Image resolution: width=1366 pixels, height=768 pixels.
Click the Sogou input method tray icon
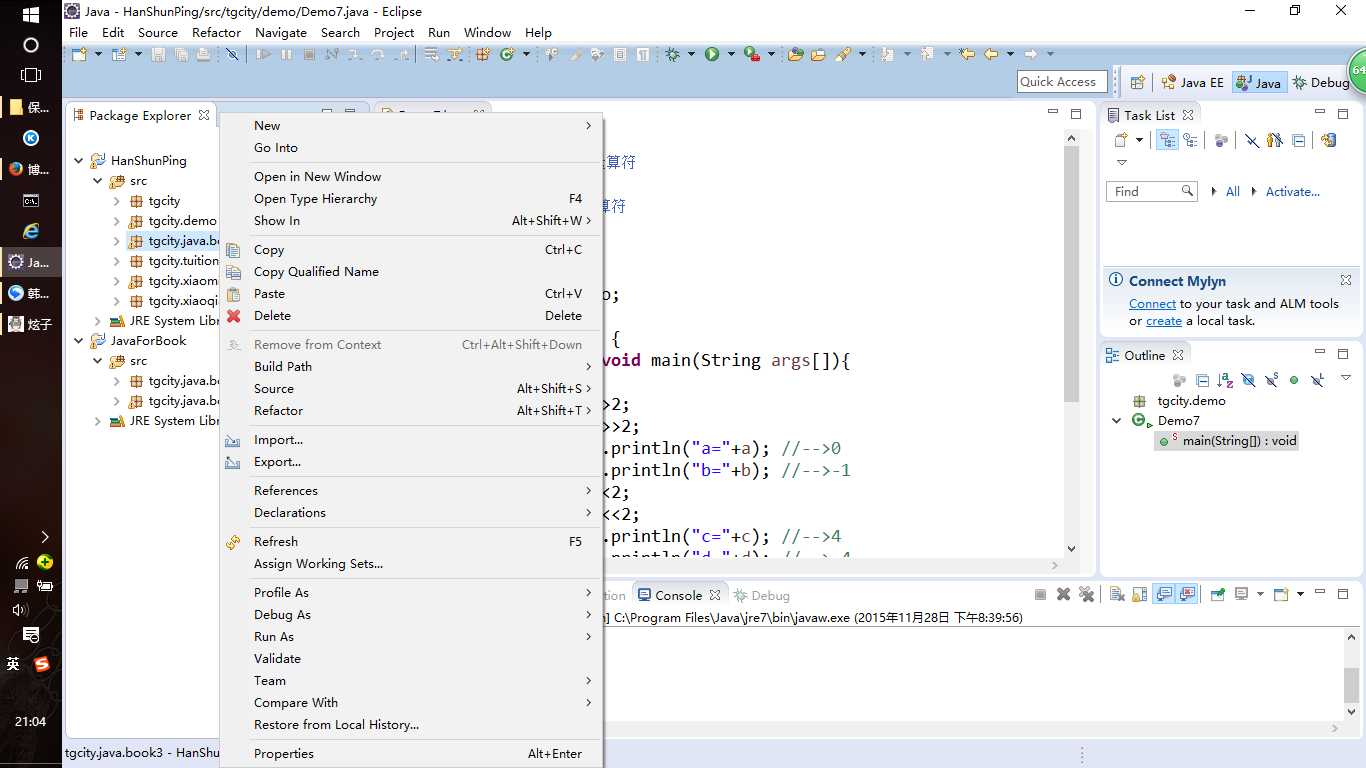41,664
